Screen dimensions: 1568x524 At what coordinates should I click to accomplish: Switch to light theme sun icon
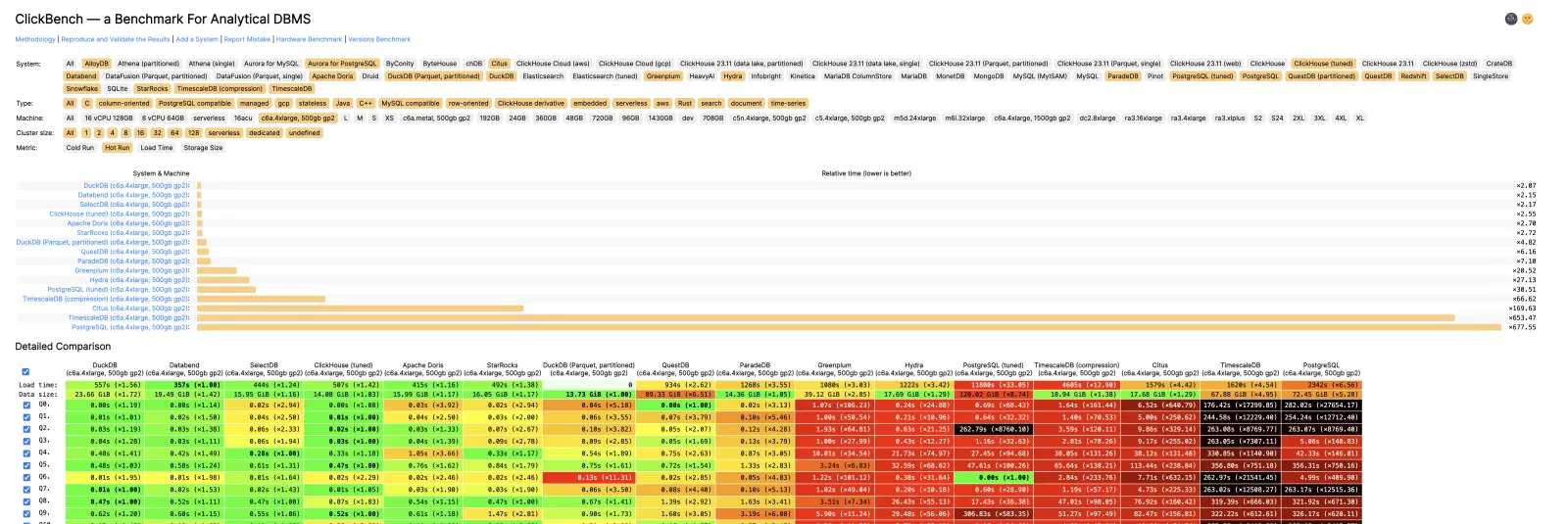point(1527,19)
